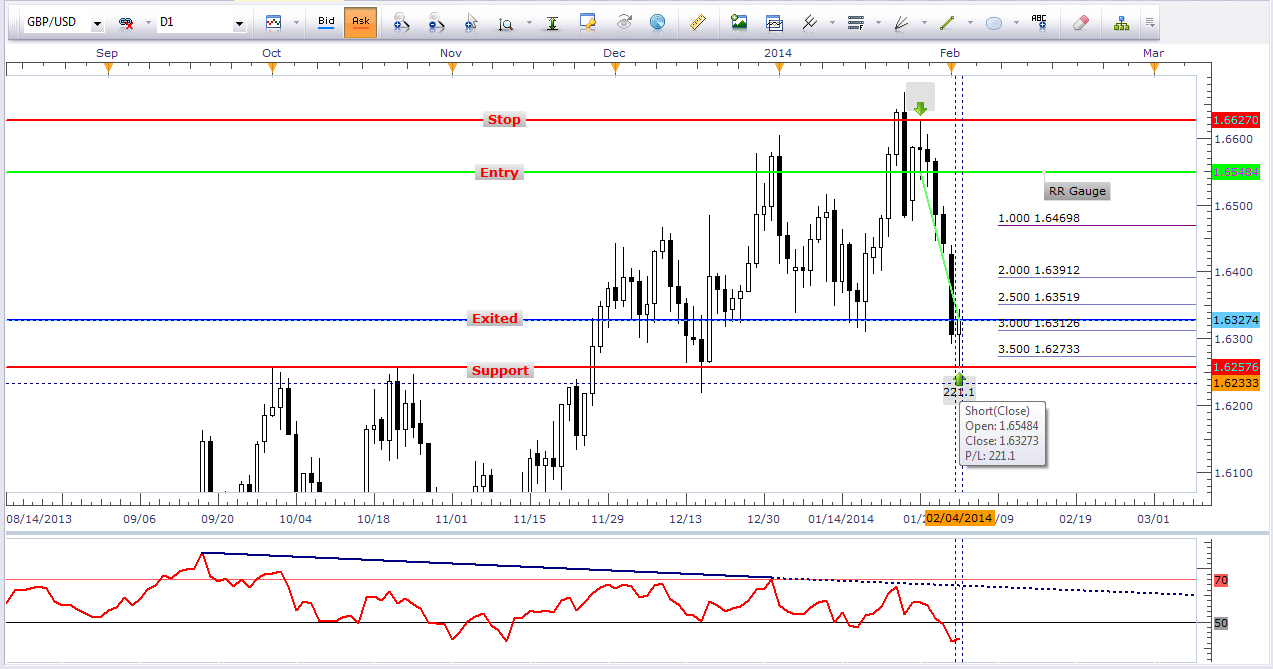The image size is (1273, 669).
Task: Click the Exited line label
Action: click(495, 319)
